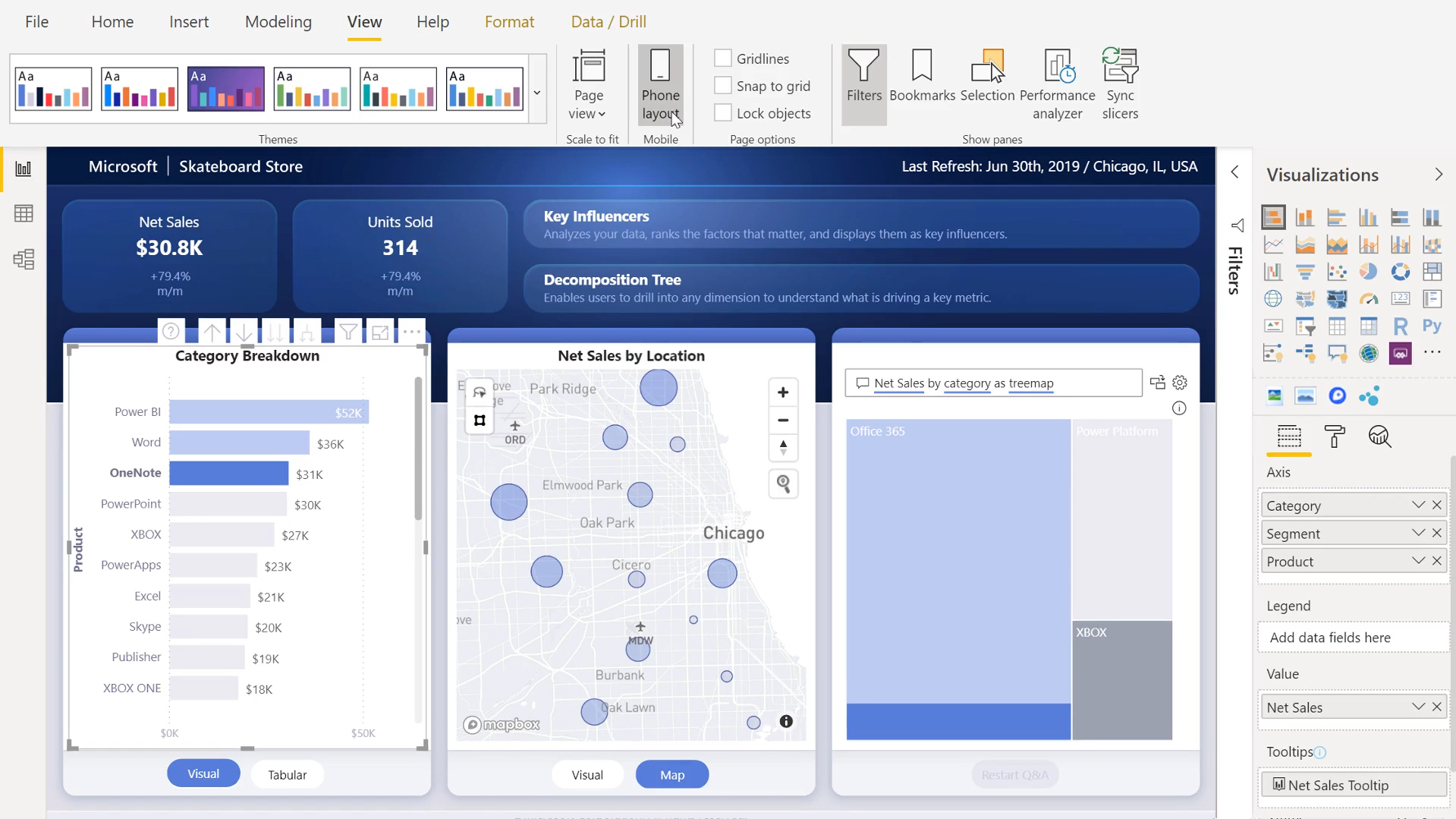Open more visuals ellipsis in Visualizations

pos(1432,352)
